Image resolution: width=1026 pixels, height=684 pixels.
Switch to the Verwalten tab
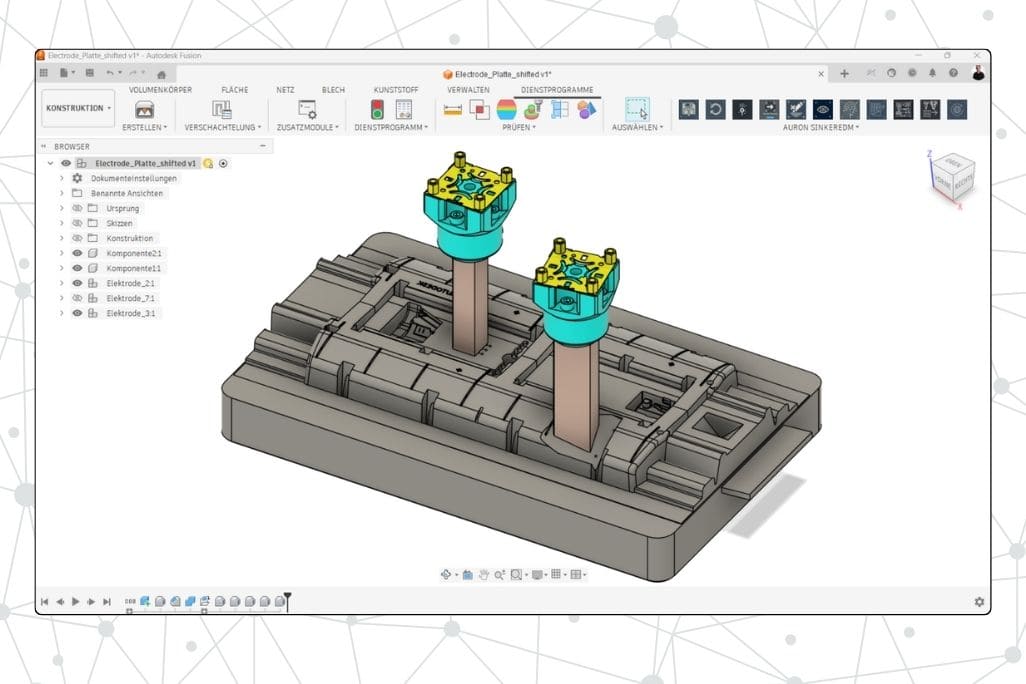pos(469,90)
